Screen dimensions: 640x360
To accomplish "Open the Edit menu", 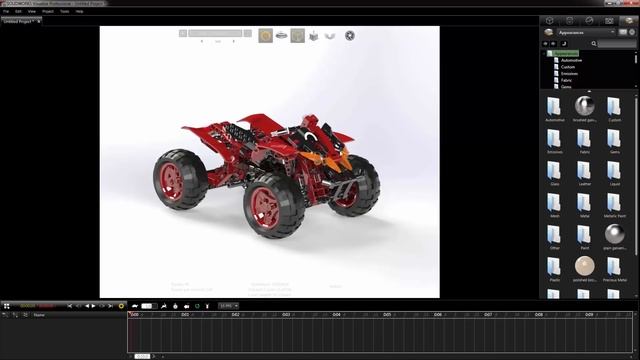I will 18,11.
